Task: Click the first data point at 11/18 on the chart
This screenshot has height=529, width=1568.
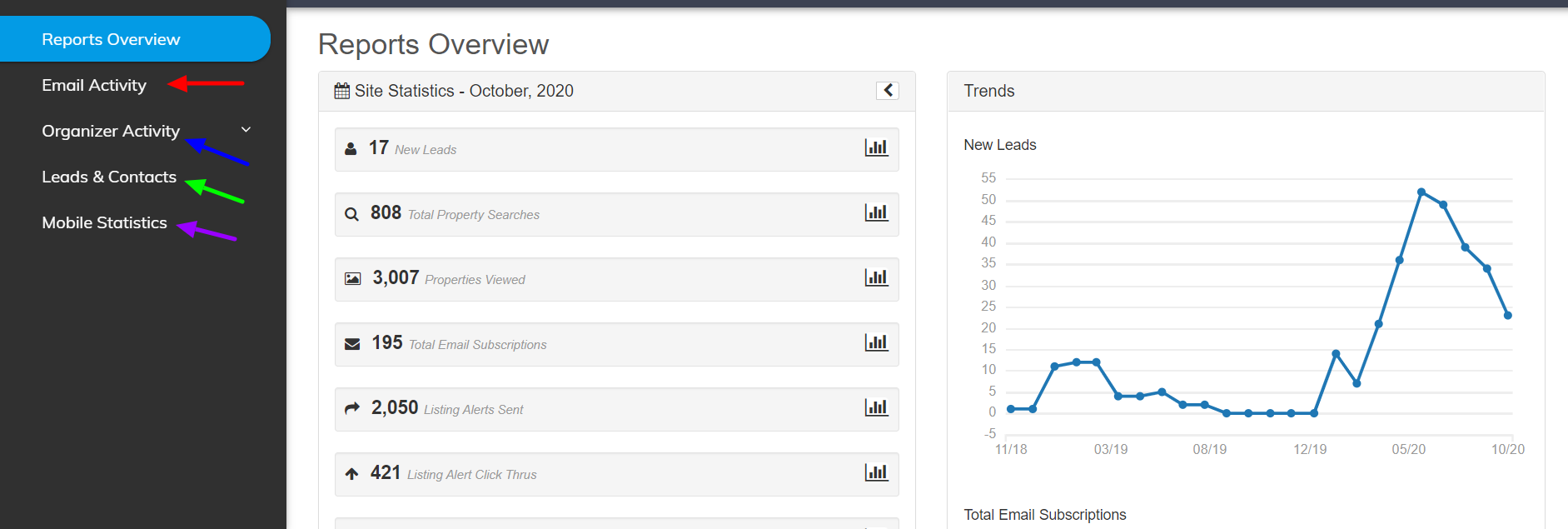Action: 1011,409
